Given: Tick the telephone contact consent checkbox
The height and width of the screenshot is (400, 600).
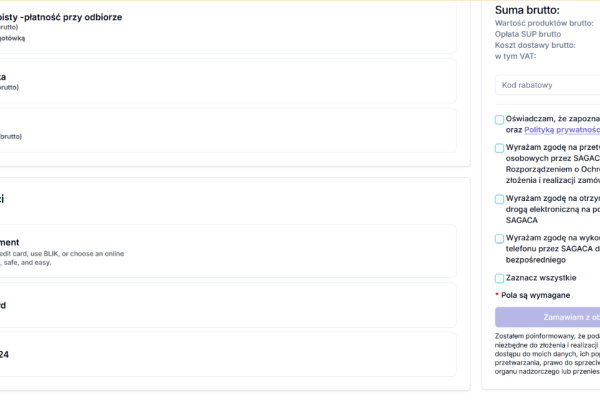Looking at the screenshot, I should (x=500, y=239).
